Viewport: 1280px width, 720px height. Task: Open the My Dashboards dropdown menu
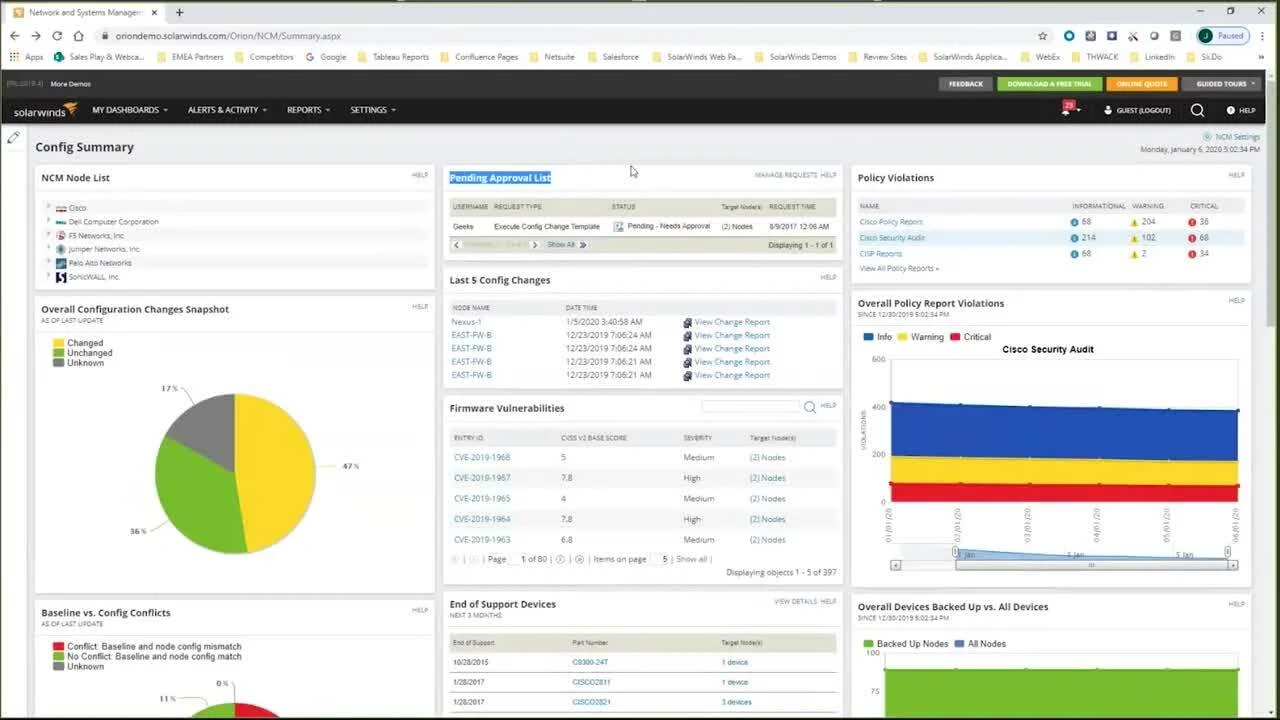tap(130, 110)
